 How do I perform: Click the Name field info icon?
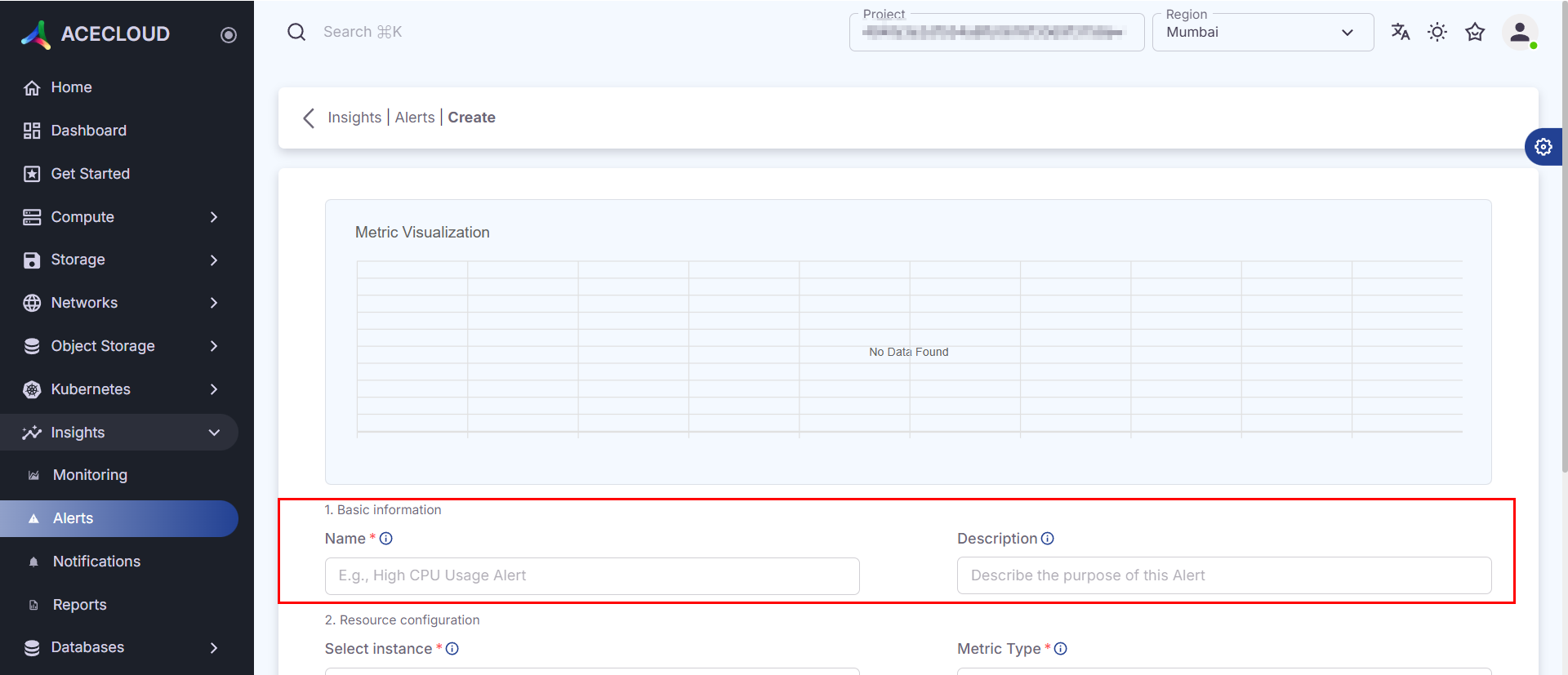(386, 539)
